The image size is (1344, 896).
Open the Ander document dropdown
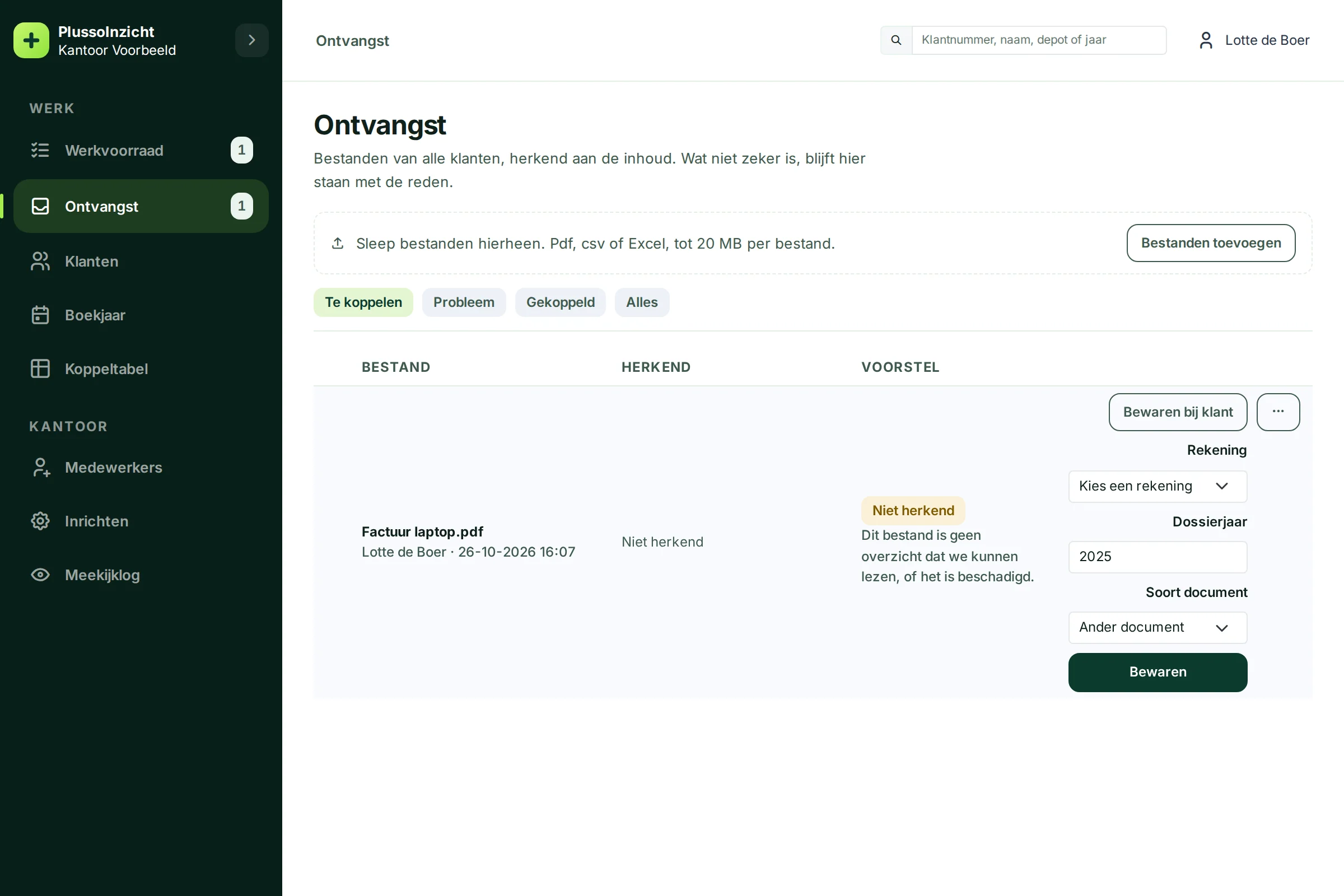tap(1158, 627)
